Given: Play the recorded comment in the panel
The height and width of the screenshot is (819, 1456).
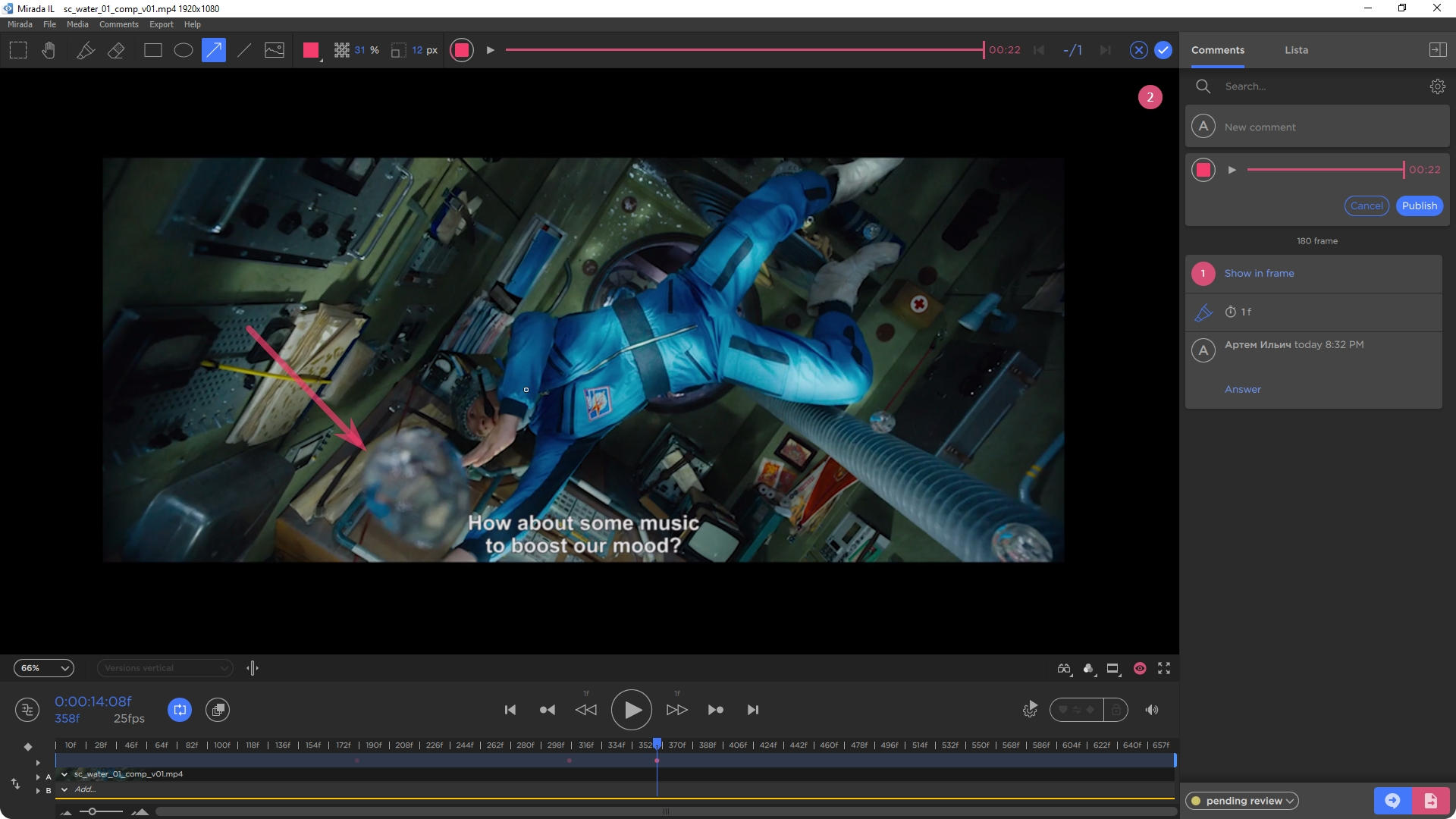Looking at the screenshot, I should click(1232, 170).
